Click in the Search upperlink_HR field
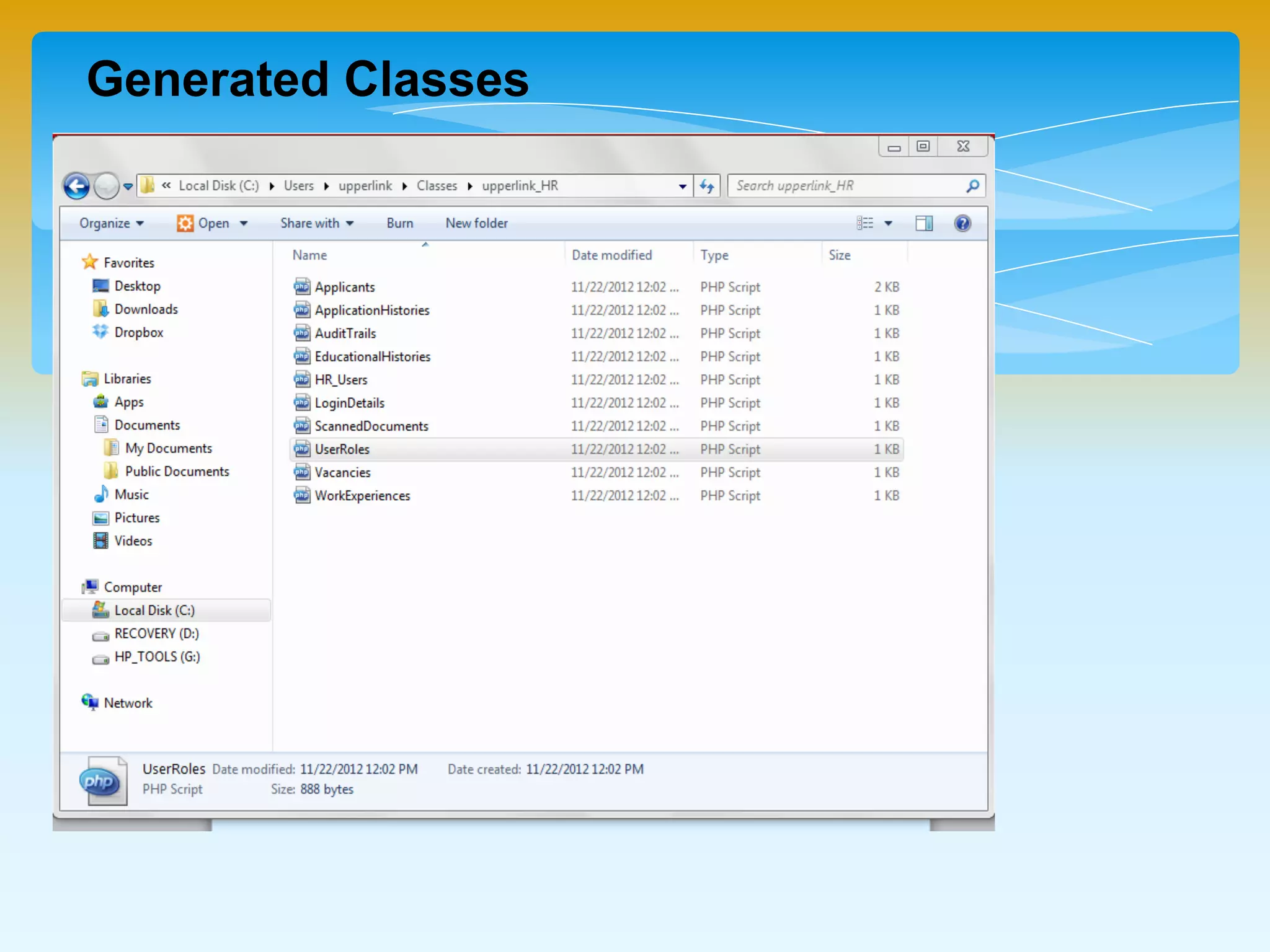1270x952 pixels. click(856, 186)
